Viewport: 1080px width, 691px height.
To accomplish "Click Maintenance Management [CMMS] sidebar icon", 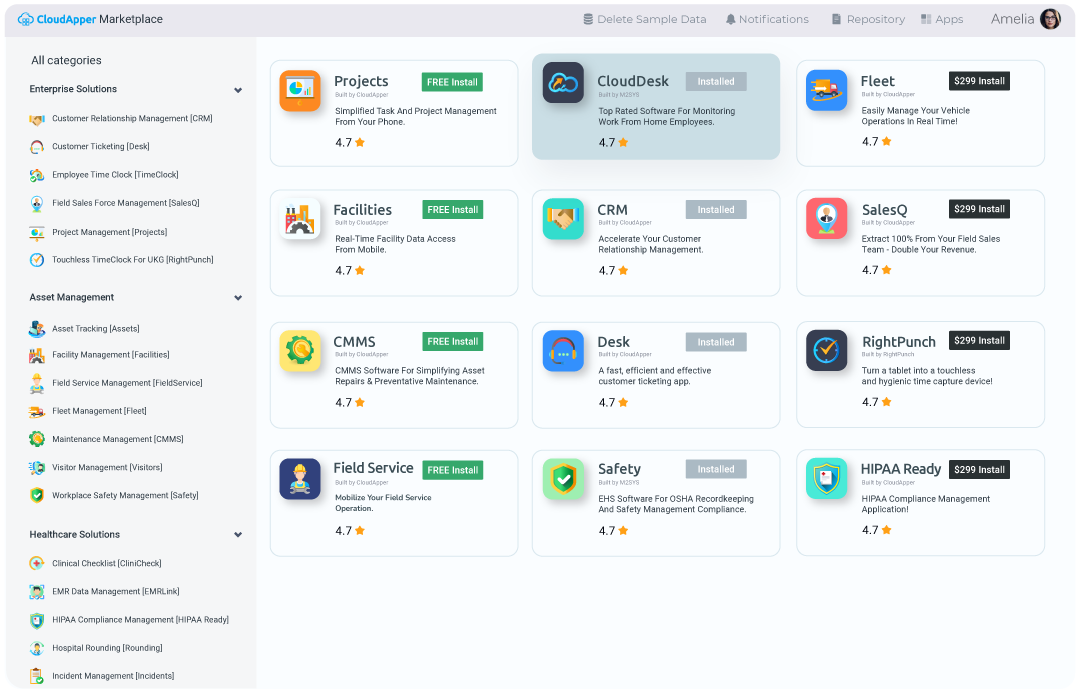I will (37, 439).
